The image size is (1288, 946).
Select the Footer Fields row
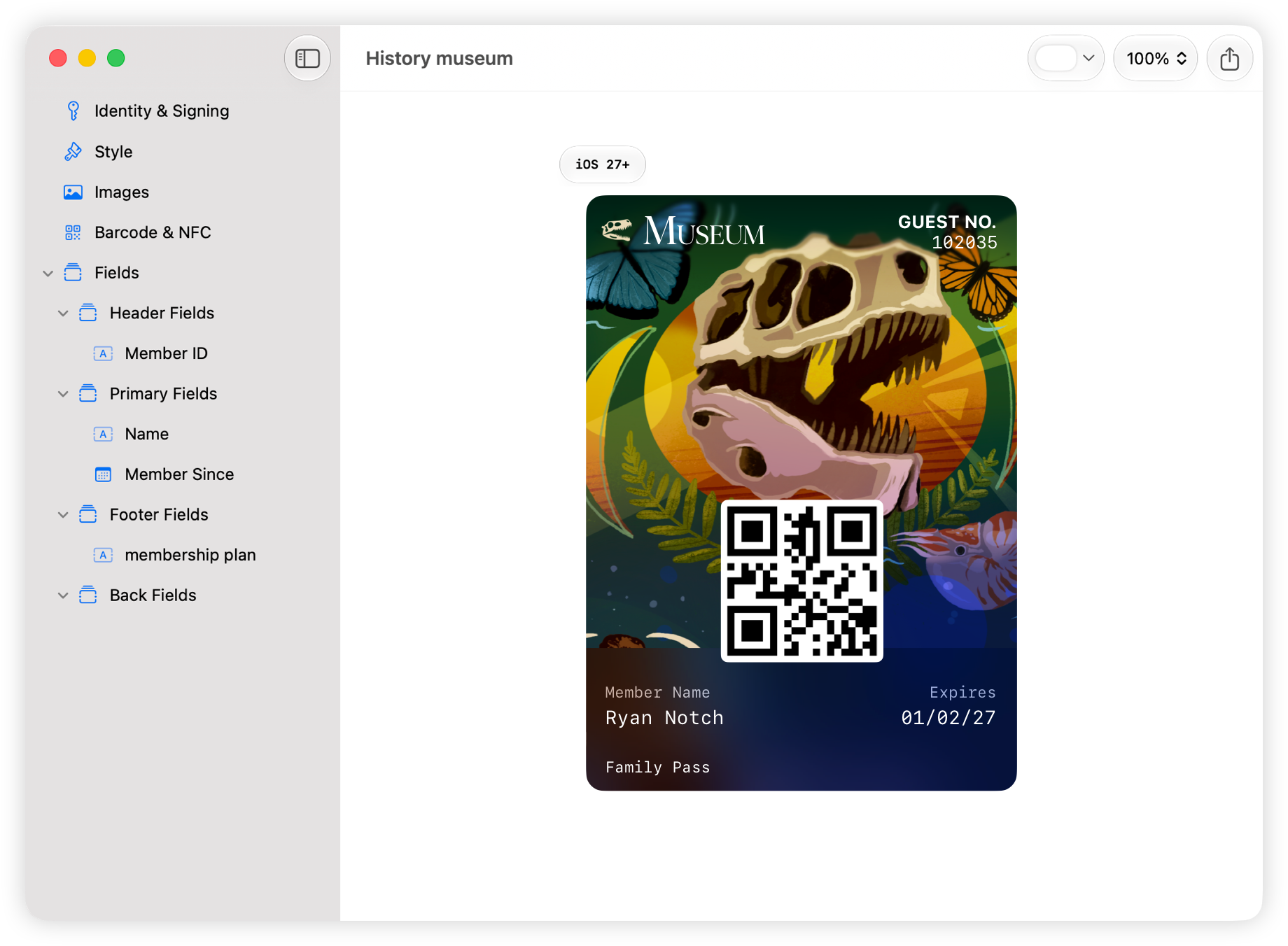coord(182,514)
